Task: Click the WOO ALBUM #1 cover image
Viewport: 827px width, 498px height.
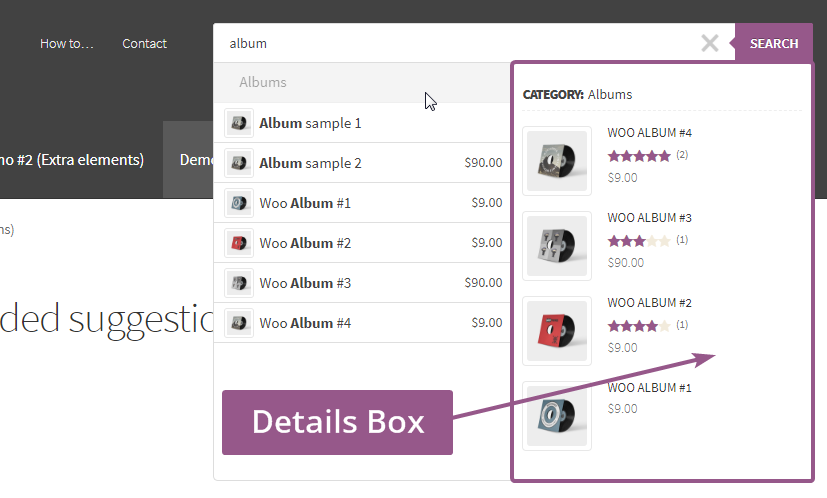Action: (x=557, y=416)
